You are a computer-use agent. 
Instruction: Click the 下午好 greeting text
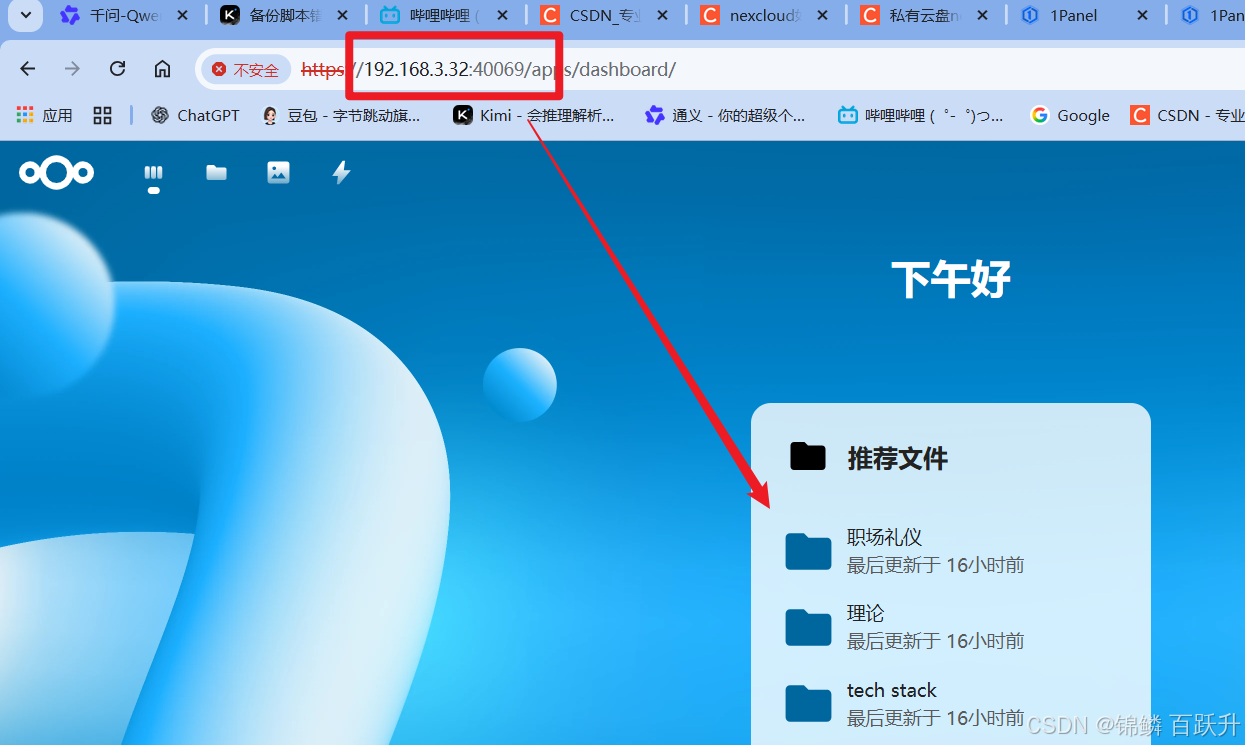[951, 279]
